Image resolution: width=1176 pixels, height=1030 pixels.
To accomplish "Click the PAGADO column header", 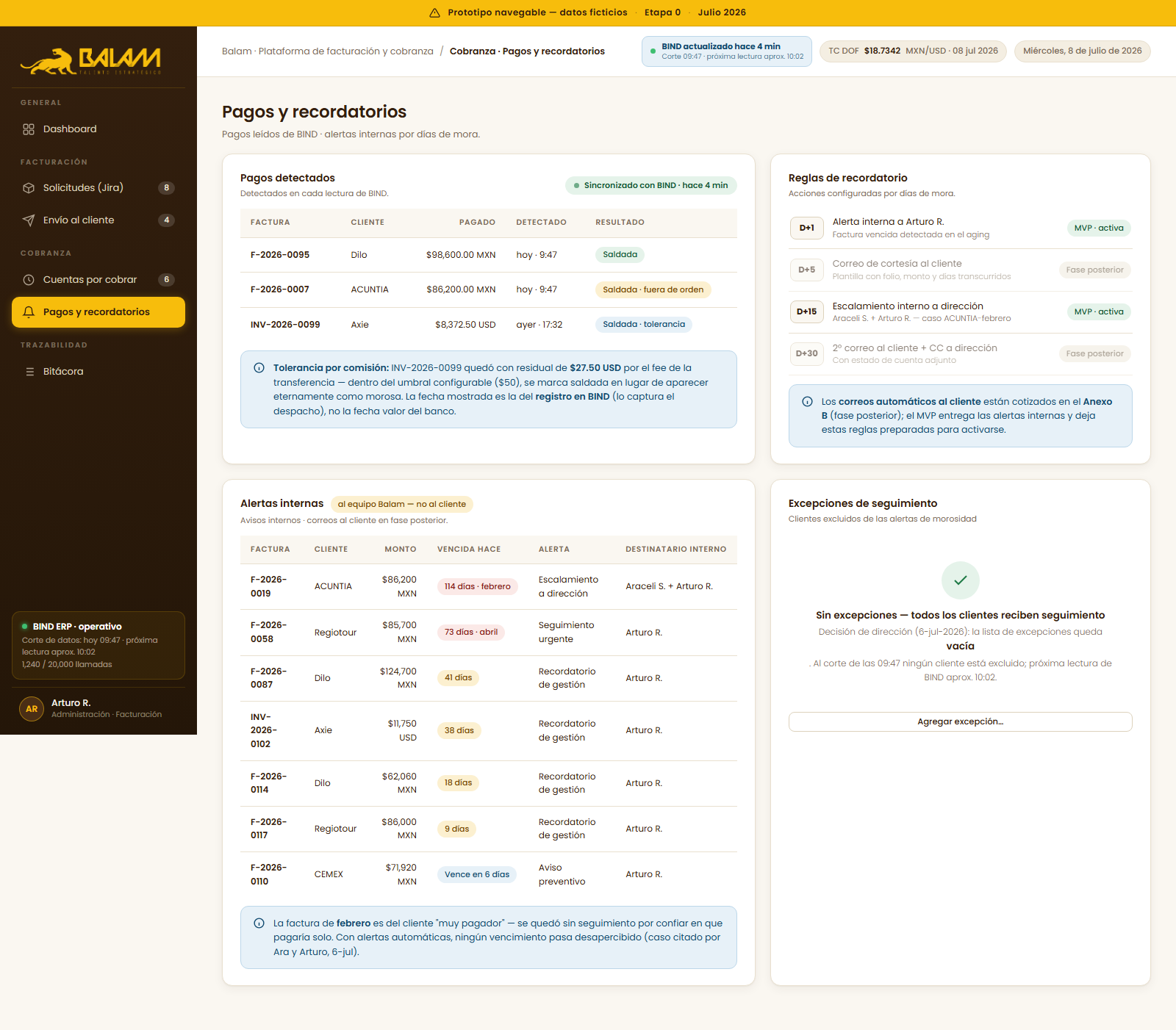I will pyautogui.click(x=477, y=223).
